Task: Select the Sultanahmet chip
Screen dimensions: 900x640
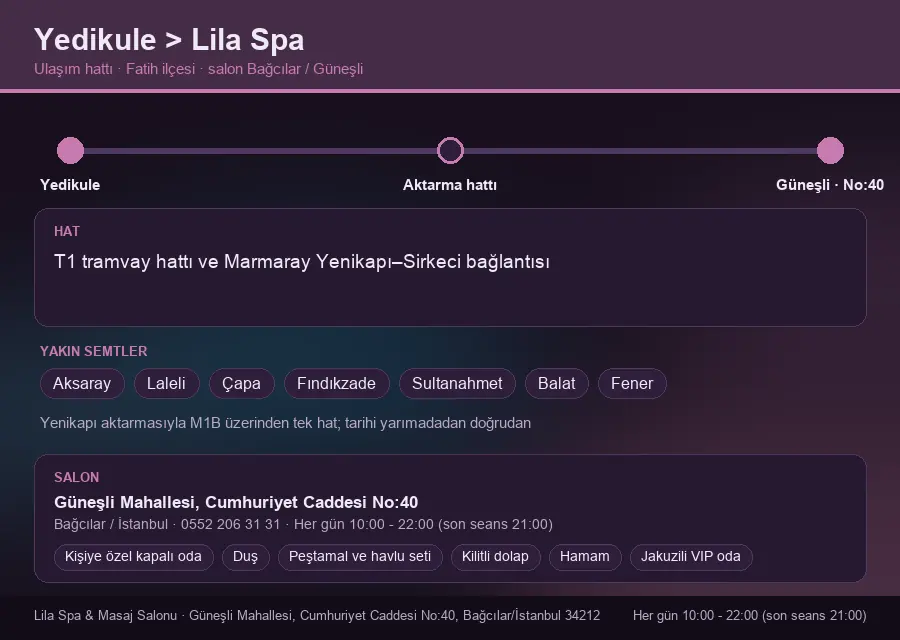Action: click(x=457, y=383)
